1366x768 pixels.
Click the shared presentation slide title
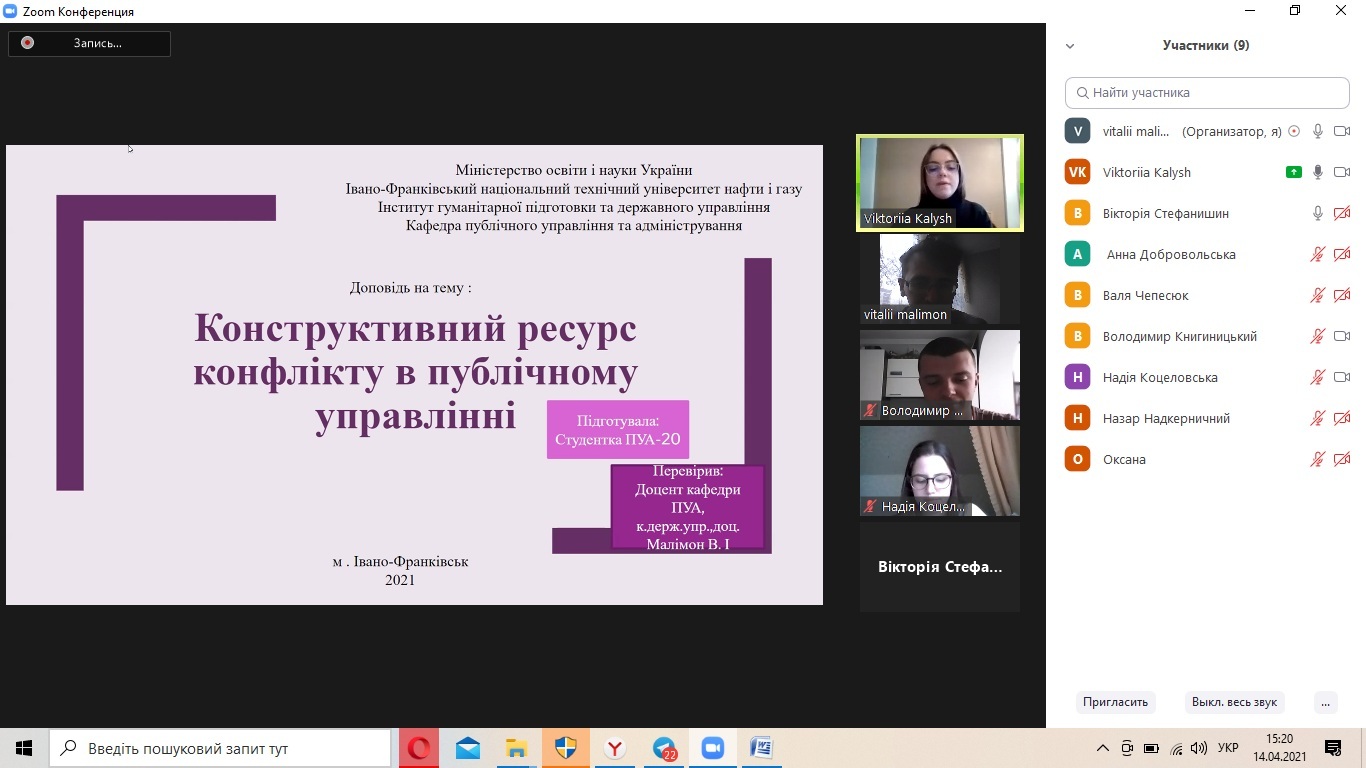[x=415, y=371]
